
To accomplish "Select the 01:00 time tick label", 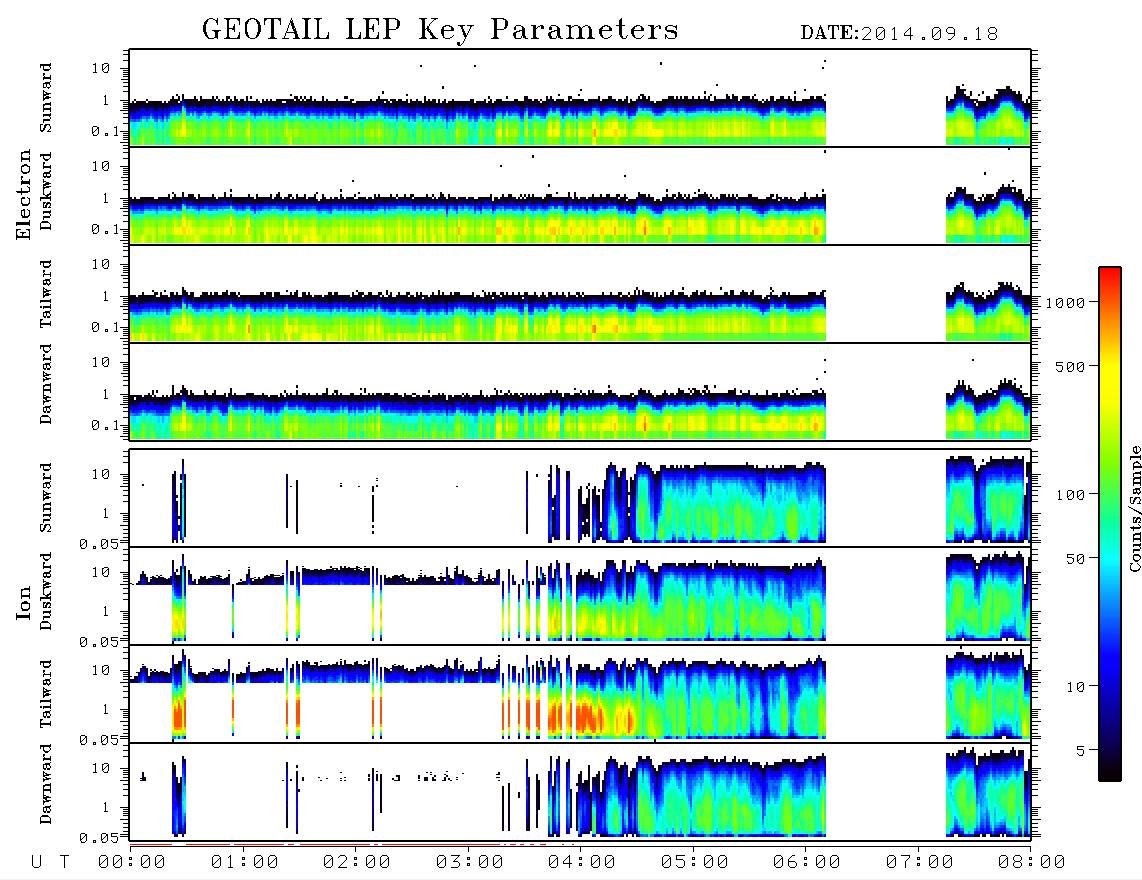I will pos(245,863).
